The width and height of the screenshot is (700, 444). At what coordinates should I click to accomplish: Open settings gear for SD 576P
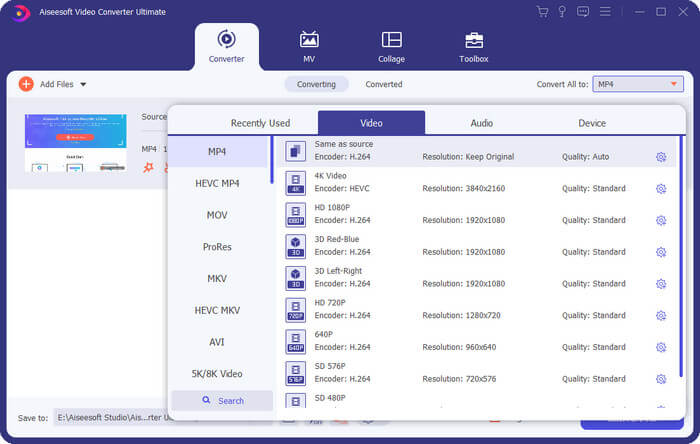point(661,379)
